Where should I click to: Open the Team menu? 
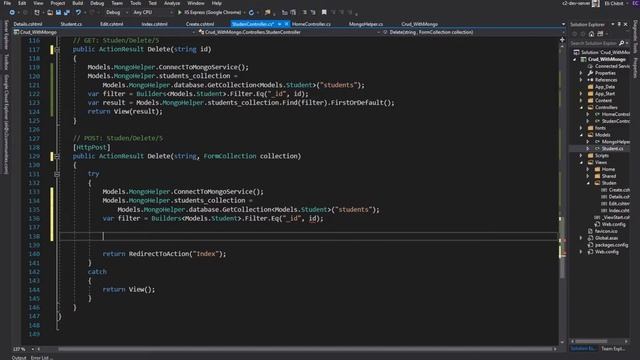[117, 3]
